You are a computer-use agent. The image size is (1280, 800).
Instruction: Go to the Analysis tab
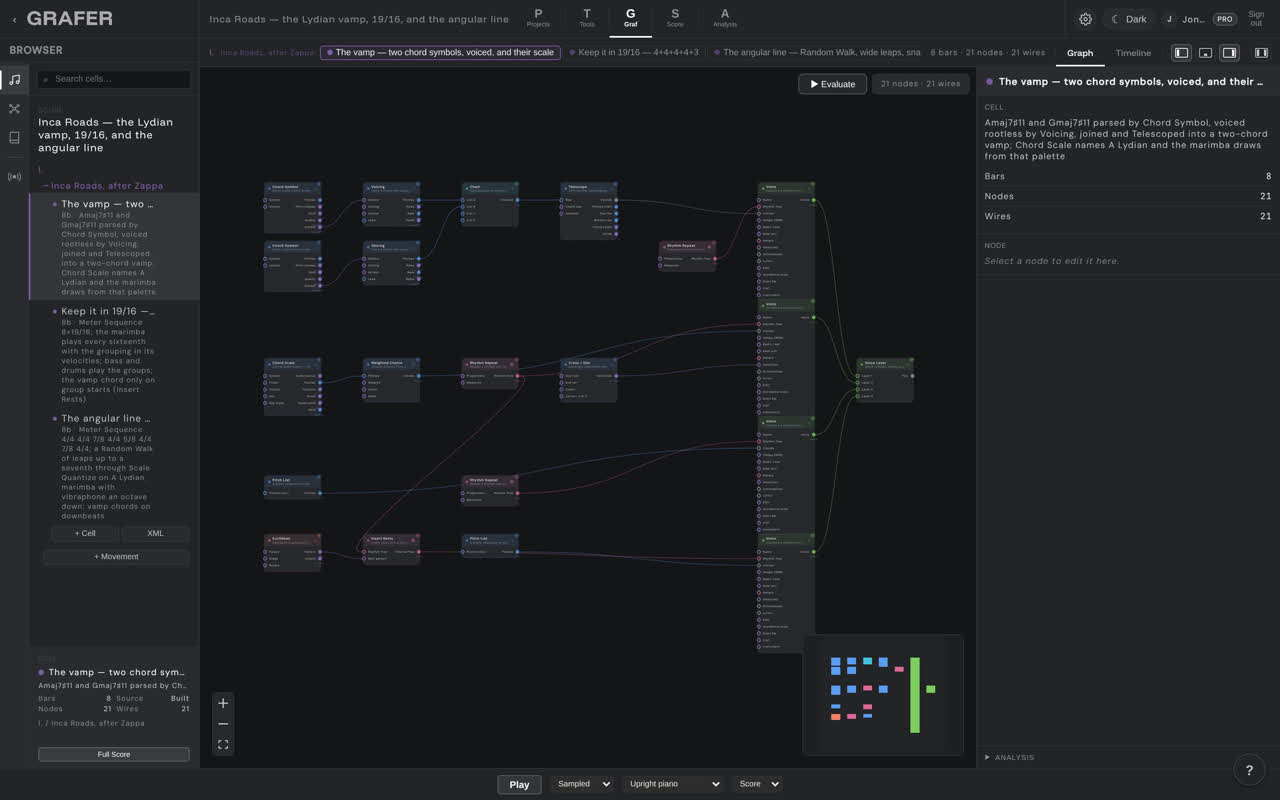pyautogui.click(x=725, y=18)
